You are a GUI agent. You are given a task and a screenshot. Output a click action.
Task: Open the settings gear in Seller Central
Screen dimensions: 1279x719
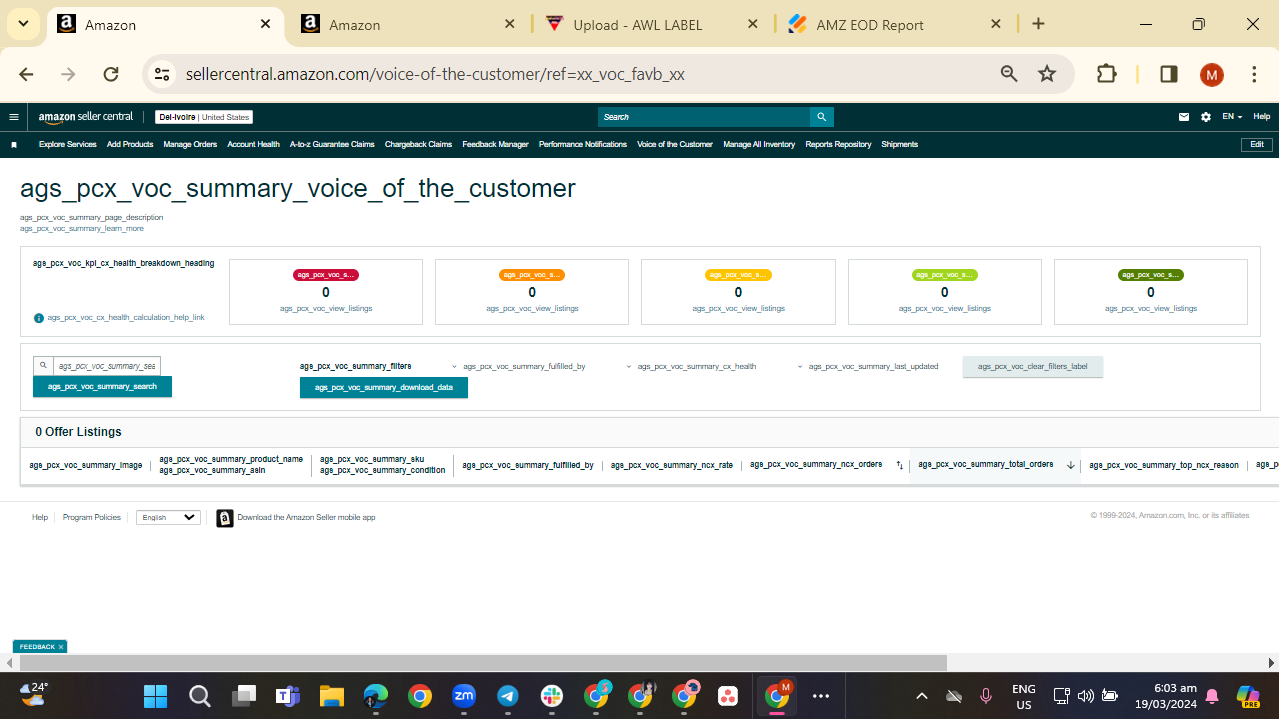[1206, 117]
